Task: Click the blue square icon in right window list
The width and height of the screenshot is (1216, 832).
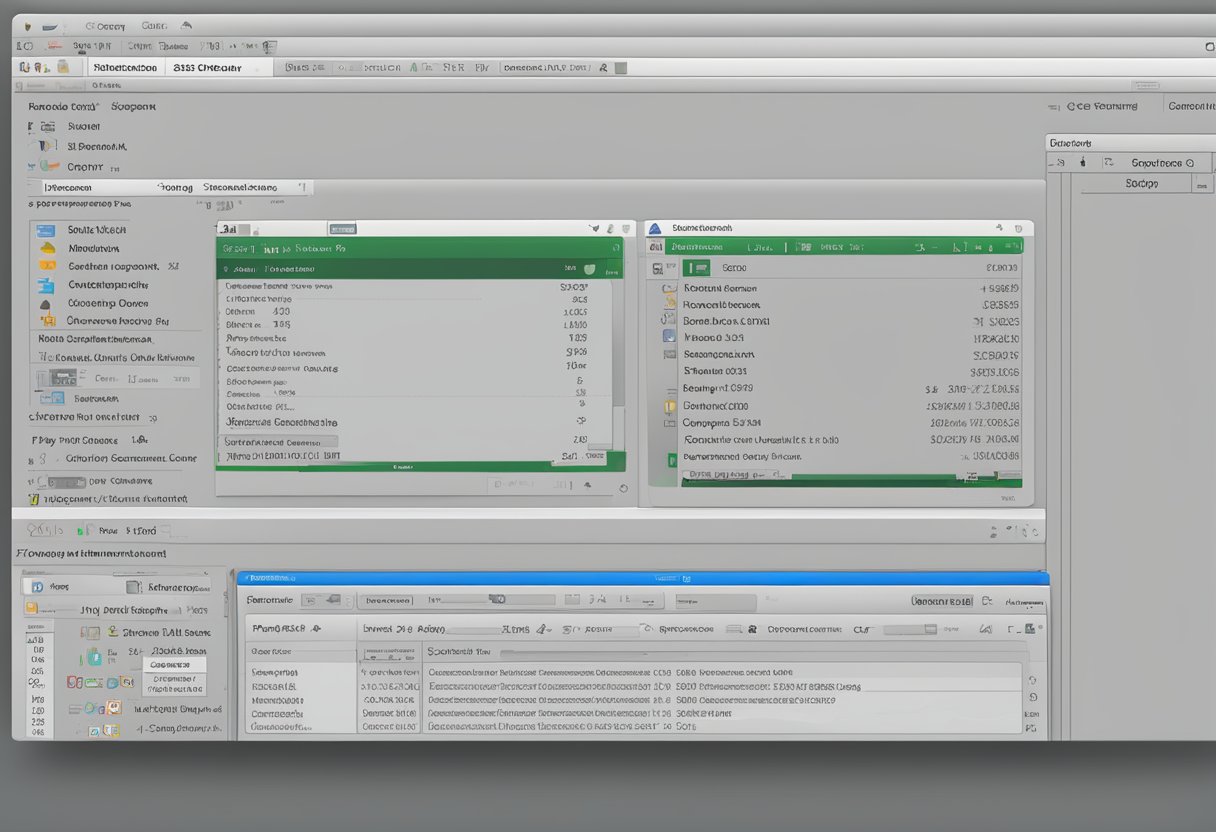Action: 669,336
